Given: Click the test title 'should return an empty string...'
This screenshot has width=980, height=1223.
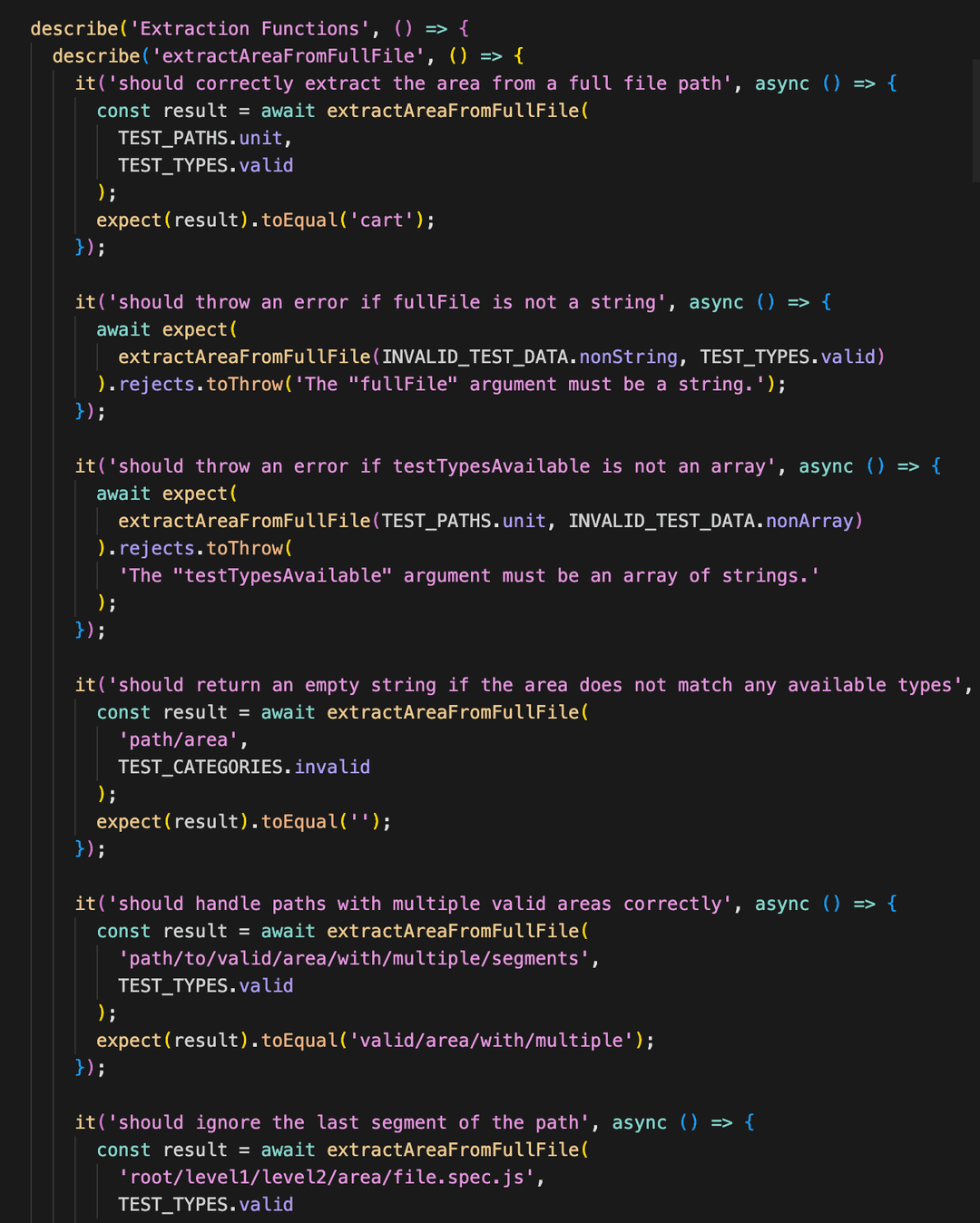Looking at the screenshot, I should click(535, 685).
